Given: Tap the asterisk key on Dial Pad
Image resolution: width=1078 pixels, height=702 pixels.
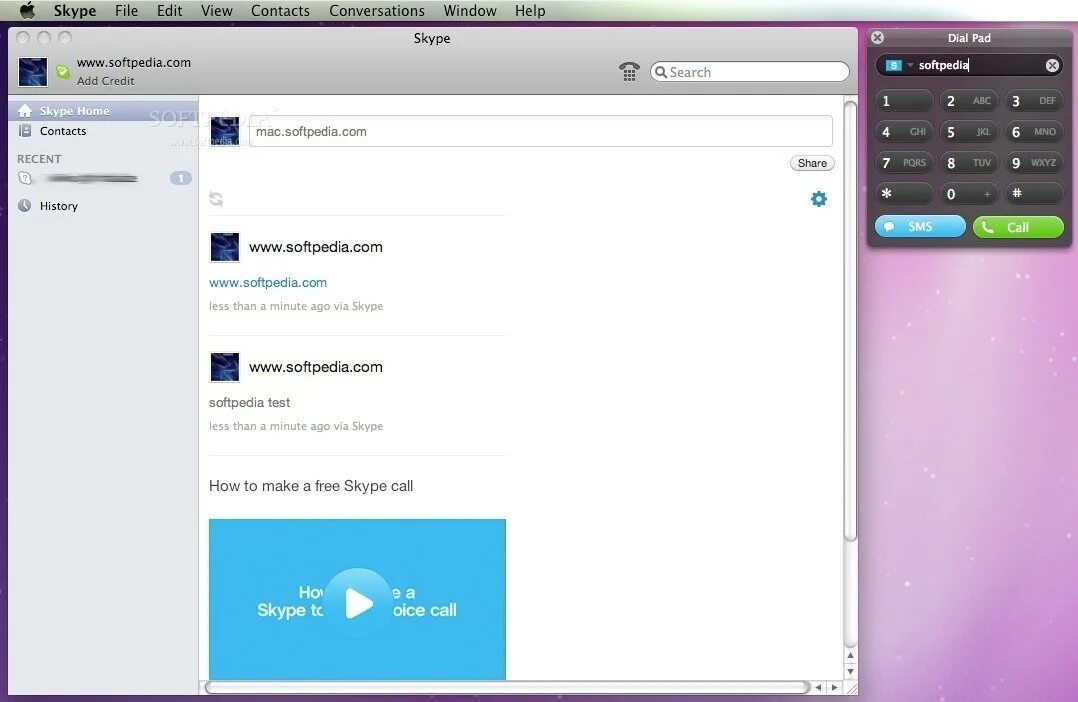Looking at the screenshot, I should 904,194.
